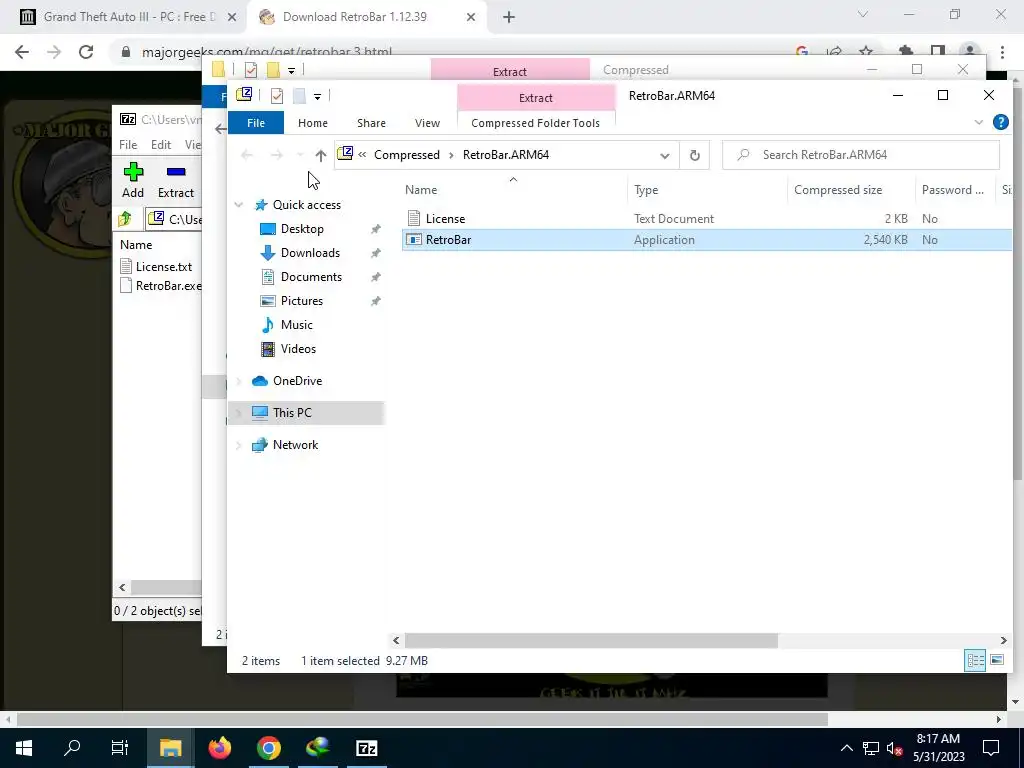Switch to Details view icon in status bar

pos(976,660)
